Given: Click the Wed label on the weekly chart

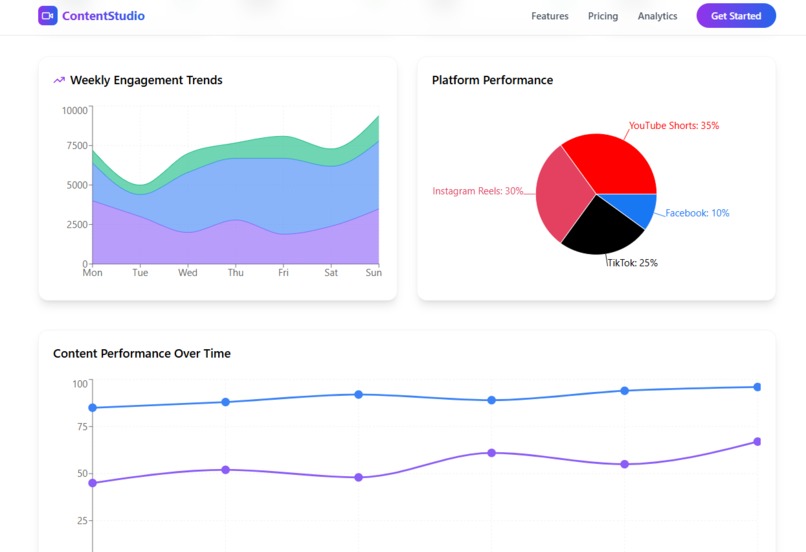Looking at the screenshot, I should point(188,272).
